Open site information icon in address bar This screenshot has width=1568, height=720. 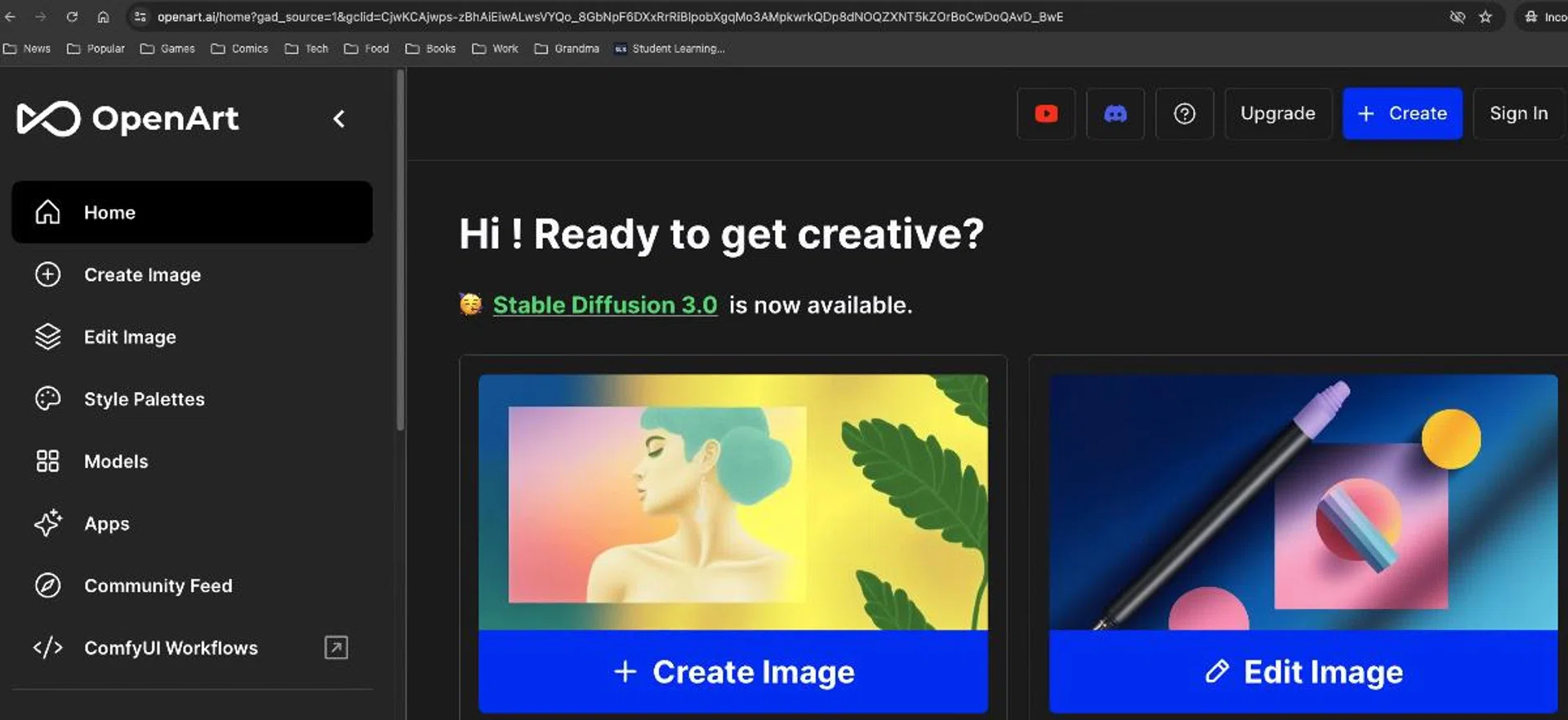(140, 16)
